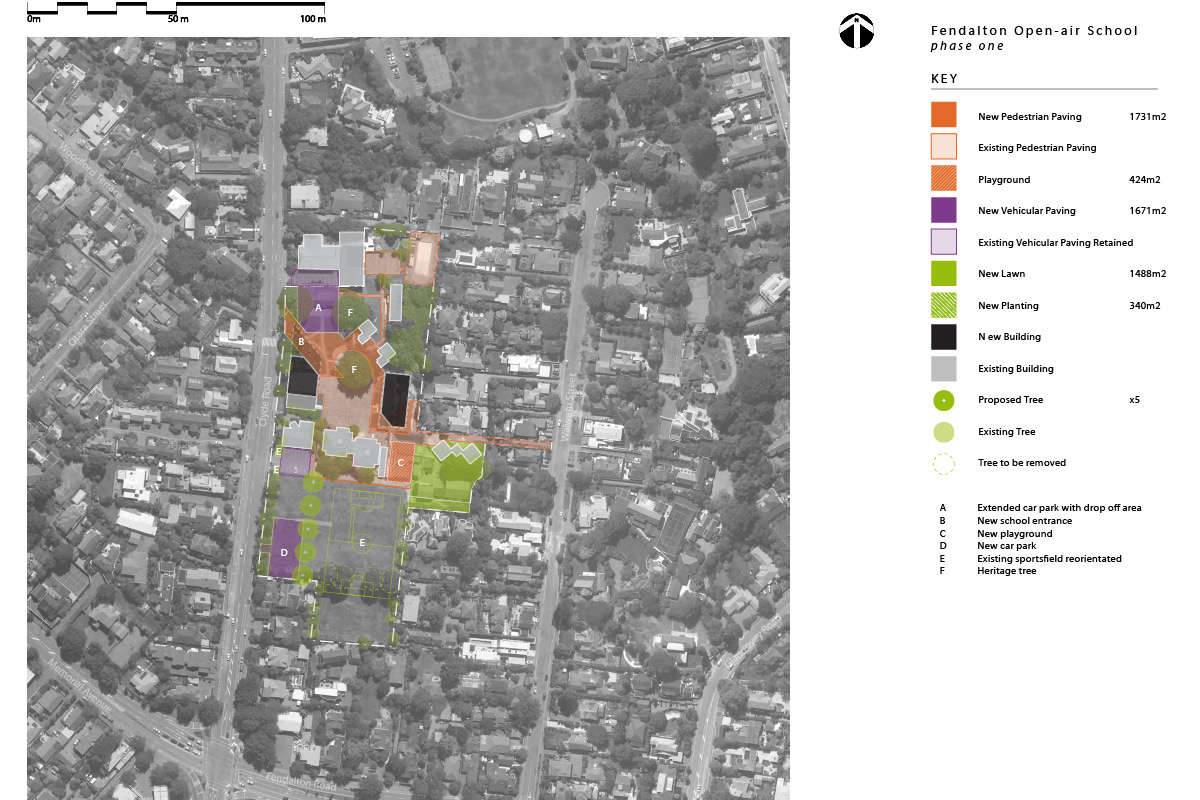This screenshot has height=800, width=1200.
Task: Click the 'Fendalton Open-air School' title
Action: point(1034,31)
